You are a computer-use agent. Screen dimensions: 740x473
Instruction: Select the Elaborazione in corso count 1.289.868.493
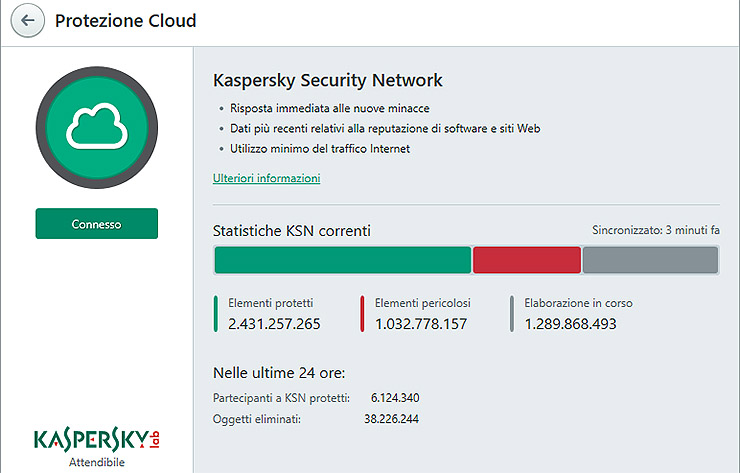click(x=570, y=324)
